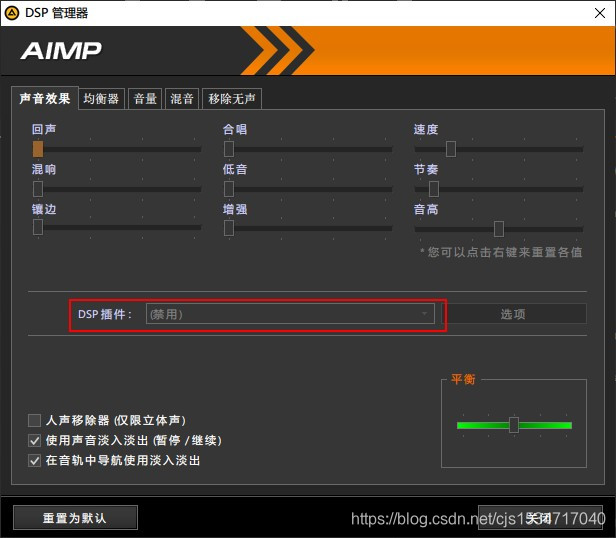Enable 人声移除器 (仅限立体声) checkbox
The height and width of the screenshot is (538, 616).
click(35, 420)
